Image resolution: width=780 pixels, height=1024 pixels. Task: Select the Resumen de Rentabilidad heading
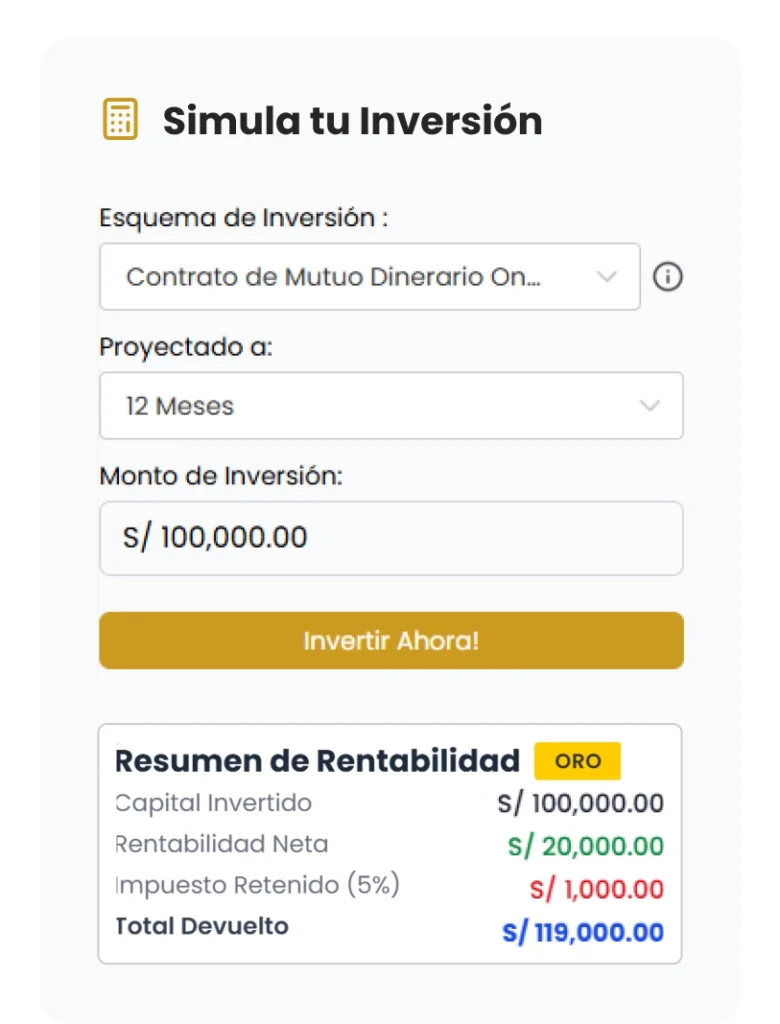(x=318, y=761)
